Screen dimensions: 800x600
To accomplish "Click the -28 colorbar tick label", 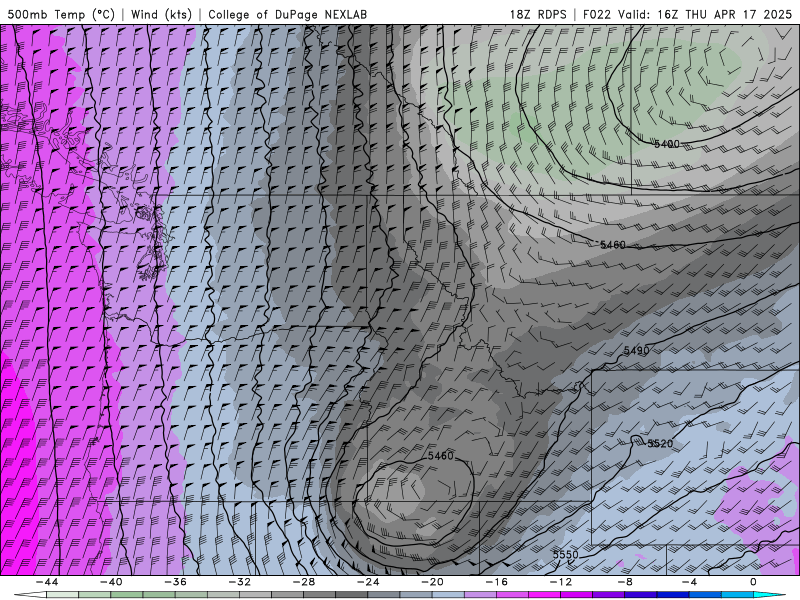I will 304,582.
